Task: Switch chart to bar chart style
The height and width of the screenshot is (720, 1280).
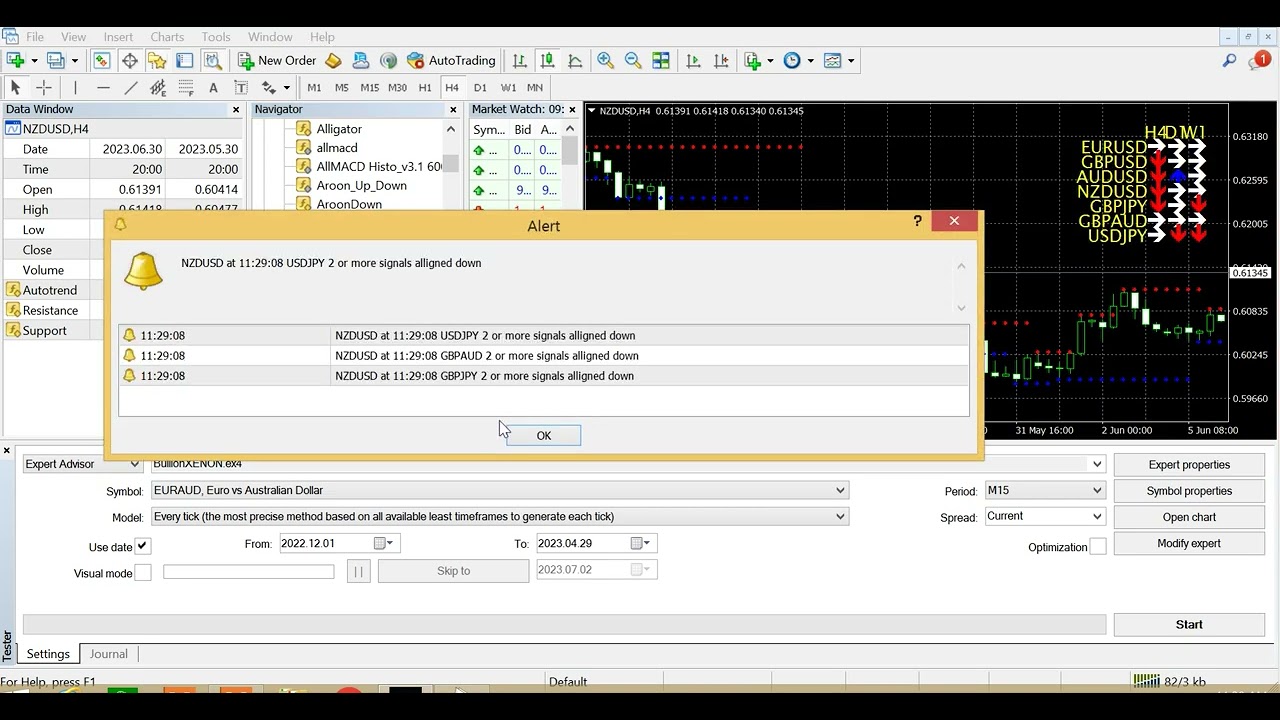Action: pyautogui.click(x=520, y=61)
